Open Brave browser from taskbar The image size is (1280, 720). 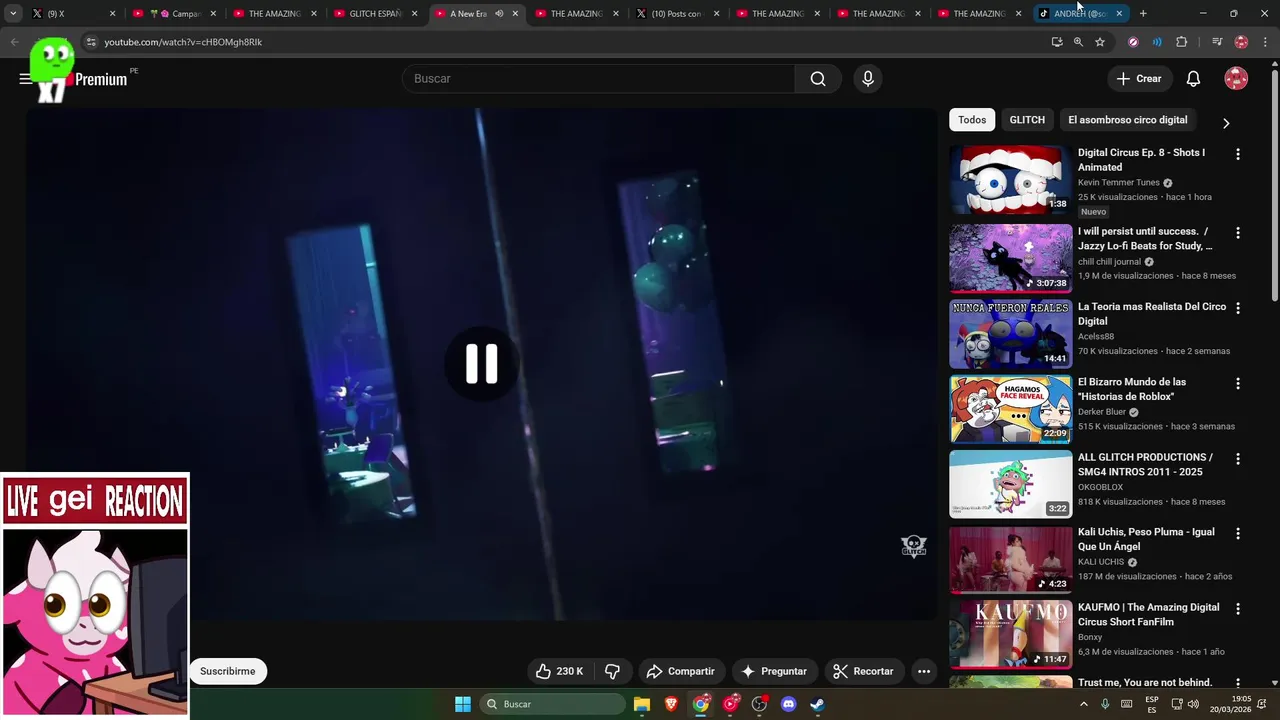(x=671, y=704)
